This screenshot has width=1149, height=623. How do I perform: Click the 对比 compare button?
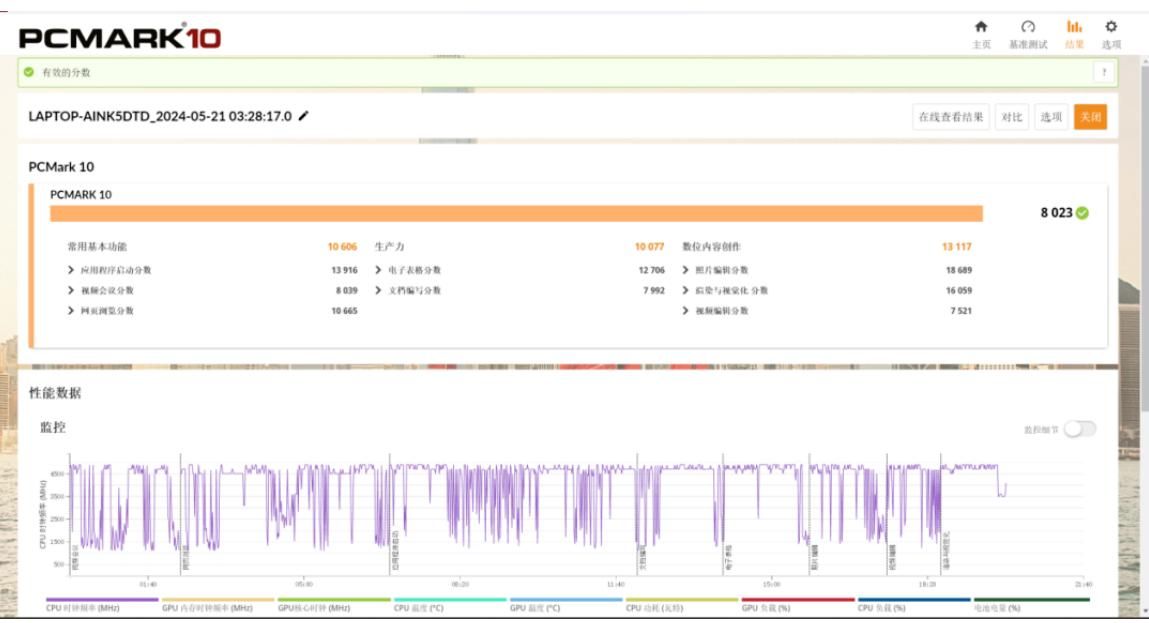click(1012, 117)
